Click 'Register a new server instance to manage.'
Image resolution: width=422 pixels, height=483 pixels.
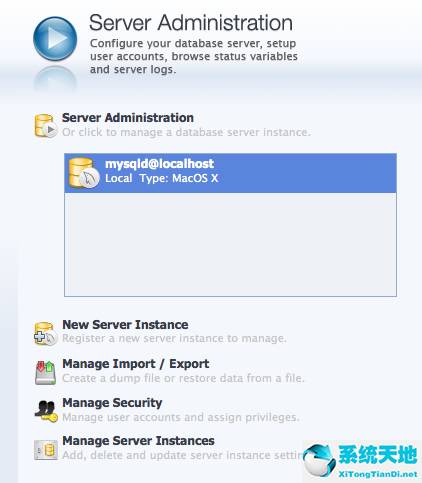point(175,338)
